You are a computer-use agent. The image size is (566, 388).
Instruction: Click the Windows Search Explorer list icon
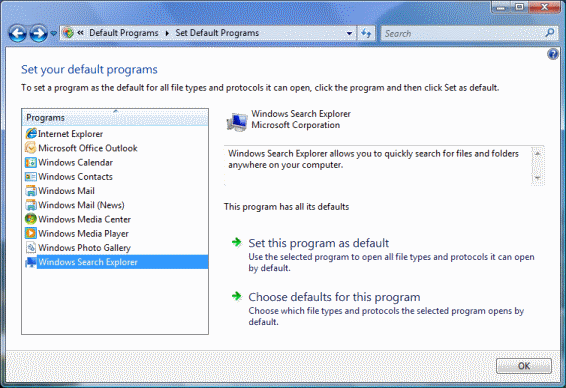pos(31,262)
